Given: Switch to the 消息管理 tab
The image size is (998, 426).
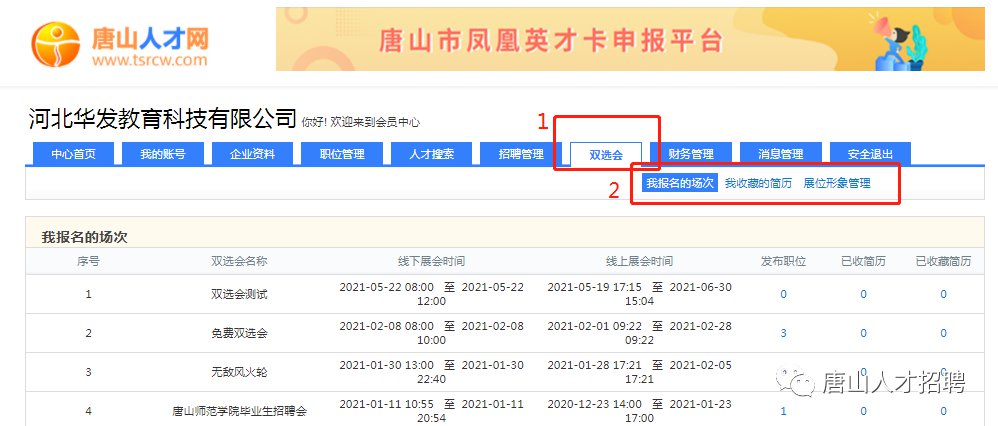Looking at the screenshot, I should 781,154.
